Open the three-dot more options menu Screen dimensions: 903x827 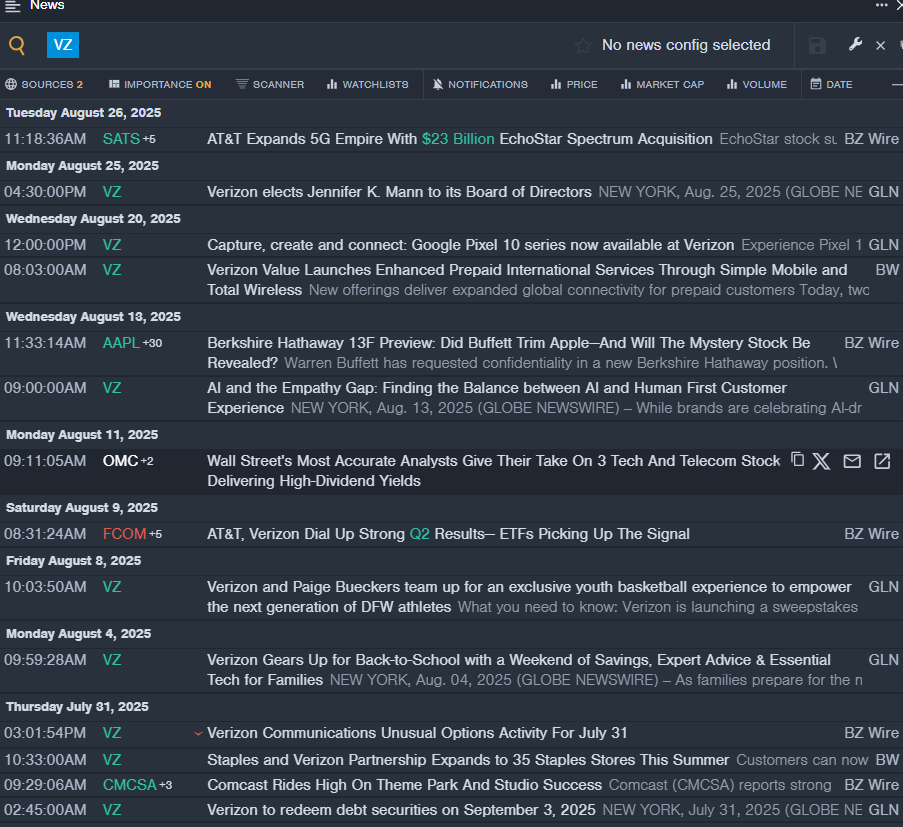coord(881,5)
